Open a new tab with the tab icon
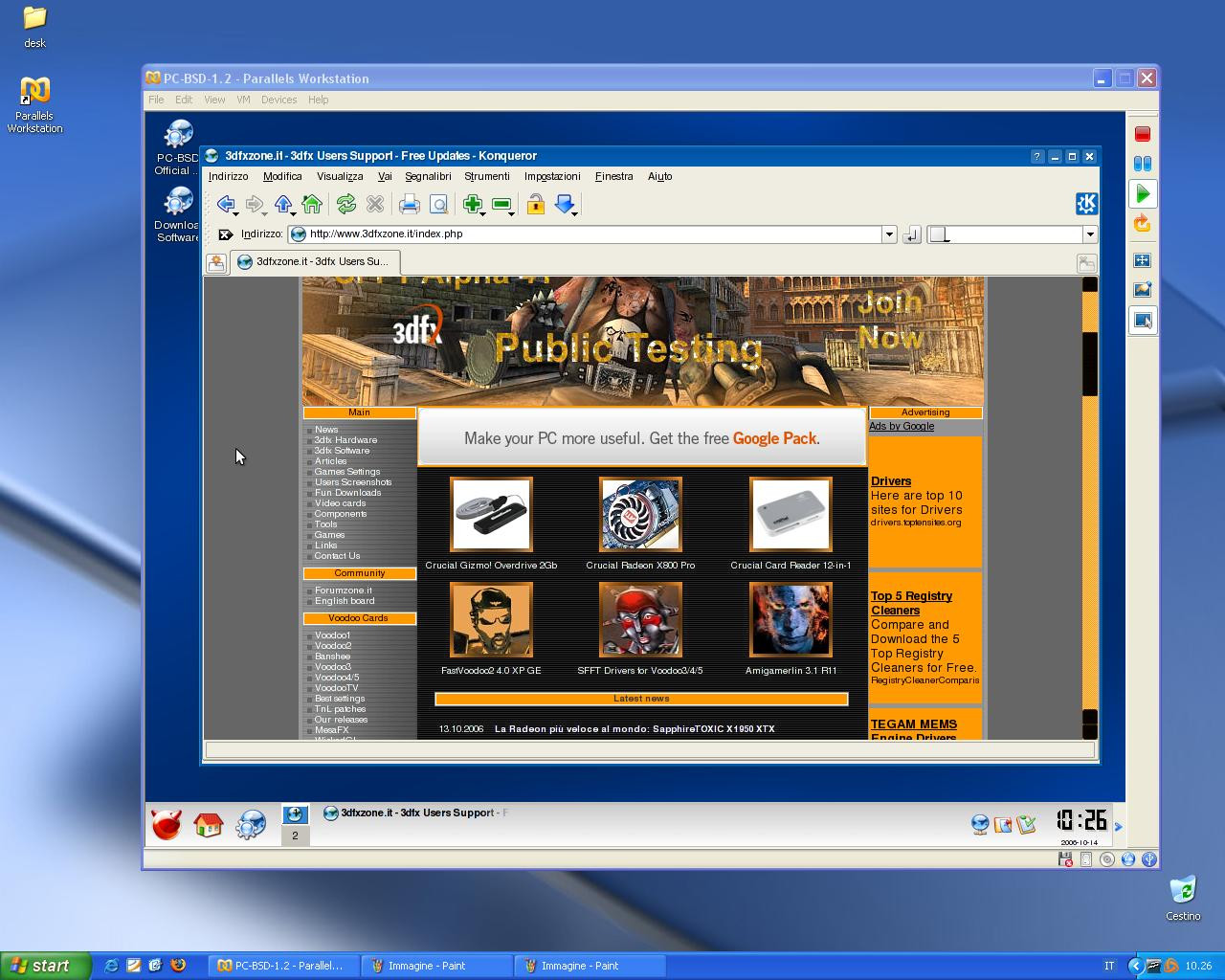This screenshot has height=980, width=1225. pyautogui.click(x=216, y=263)
